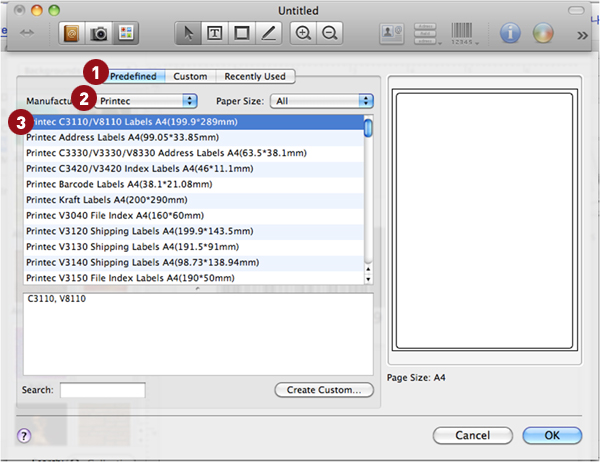The image size is (600, 462).
Task: Select Printec C3110/V8110 Labels A4 row
Action: coord(194,122)
